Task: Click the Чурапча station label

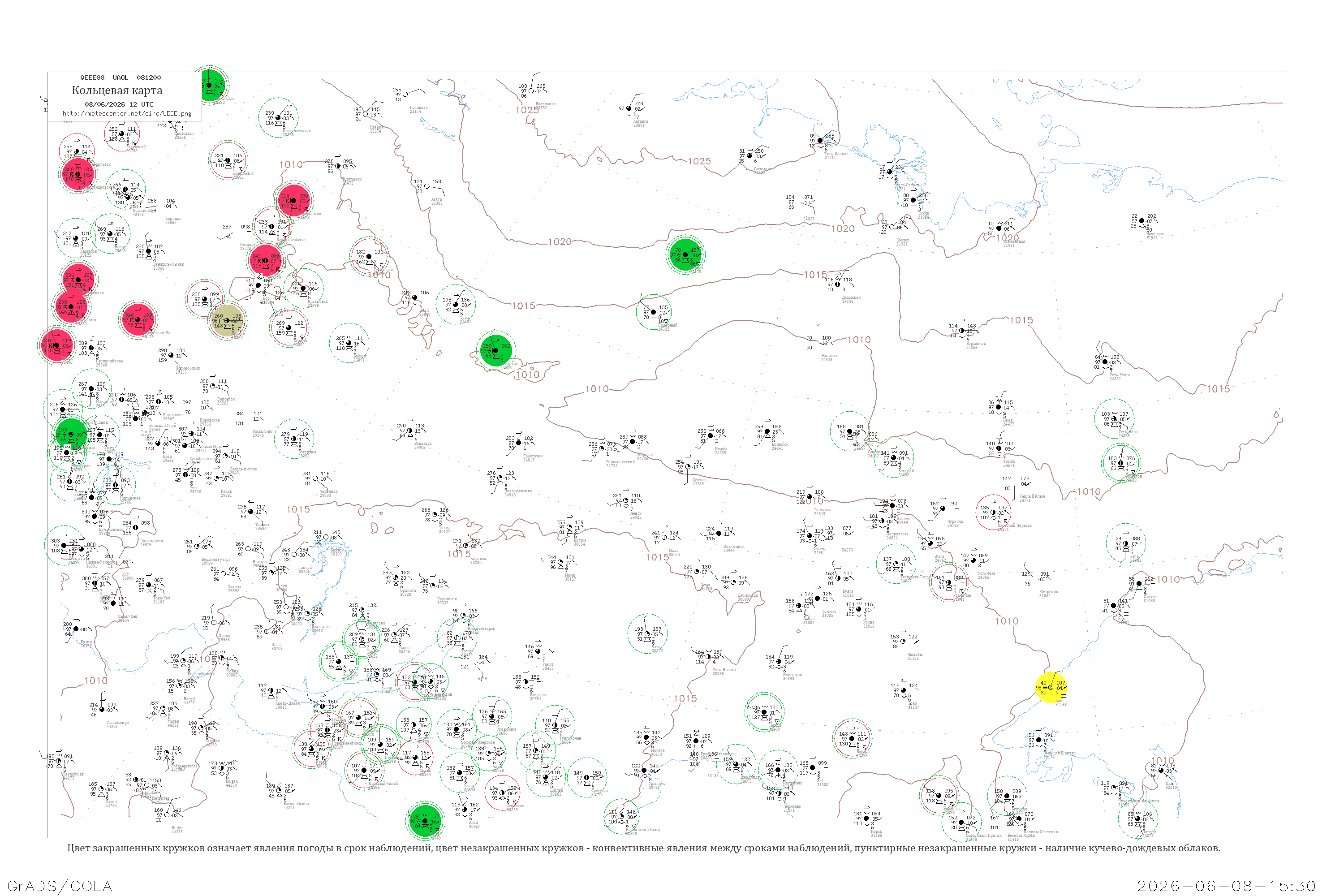Action: coord(955,522)
